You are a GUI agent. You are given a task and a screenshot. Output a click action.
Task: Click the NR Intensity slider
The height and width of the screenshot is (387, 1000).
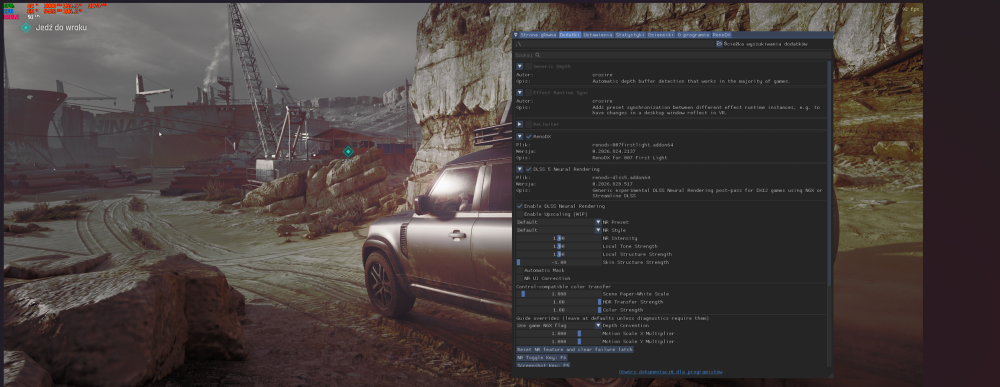[559, 238]
